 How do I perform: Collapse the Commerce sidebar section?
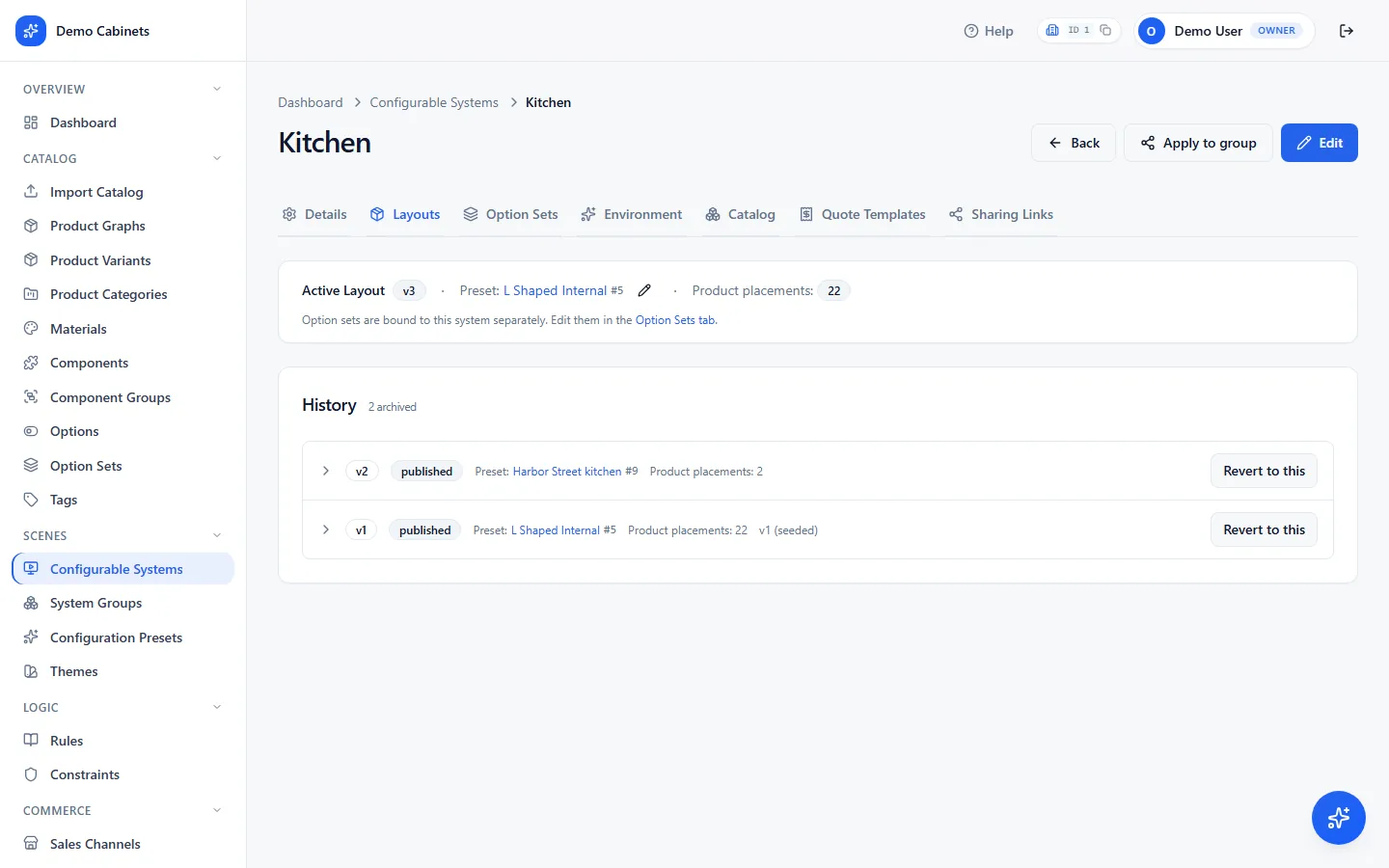coord(217,810)
